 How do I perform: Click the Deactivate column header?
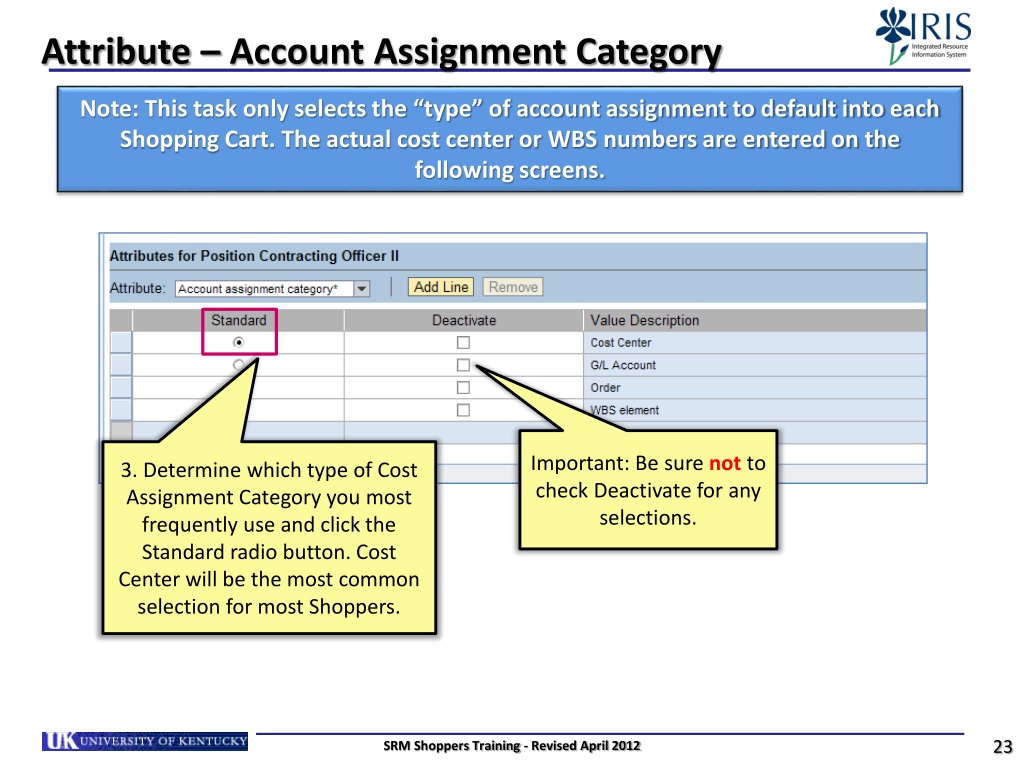pyautogui.click(x=464, y=320)
